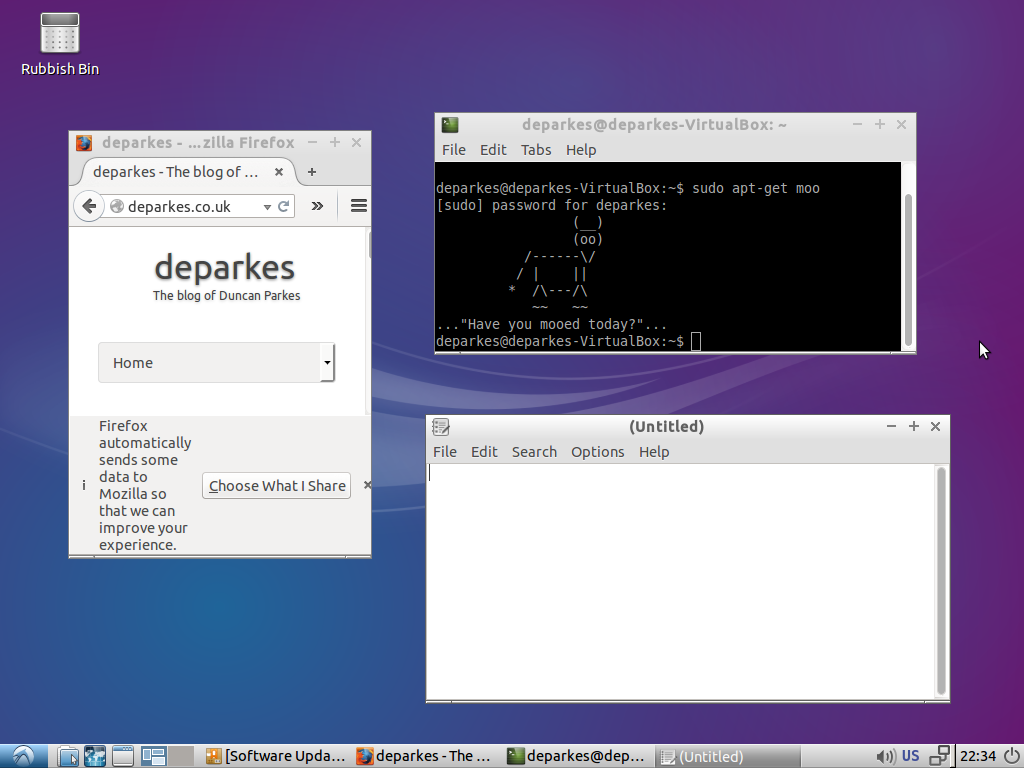
Task: Launch the PCManFM file manager from the taskbar
Action: point(67,756)
